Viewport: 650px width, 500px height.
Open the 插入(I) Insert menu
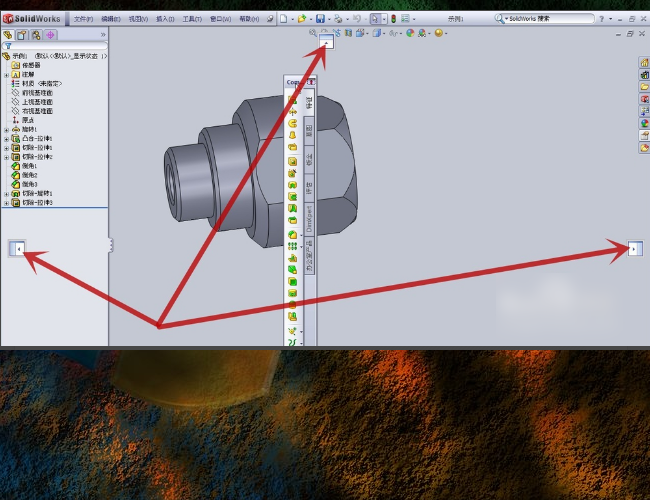click(165, 19)
